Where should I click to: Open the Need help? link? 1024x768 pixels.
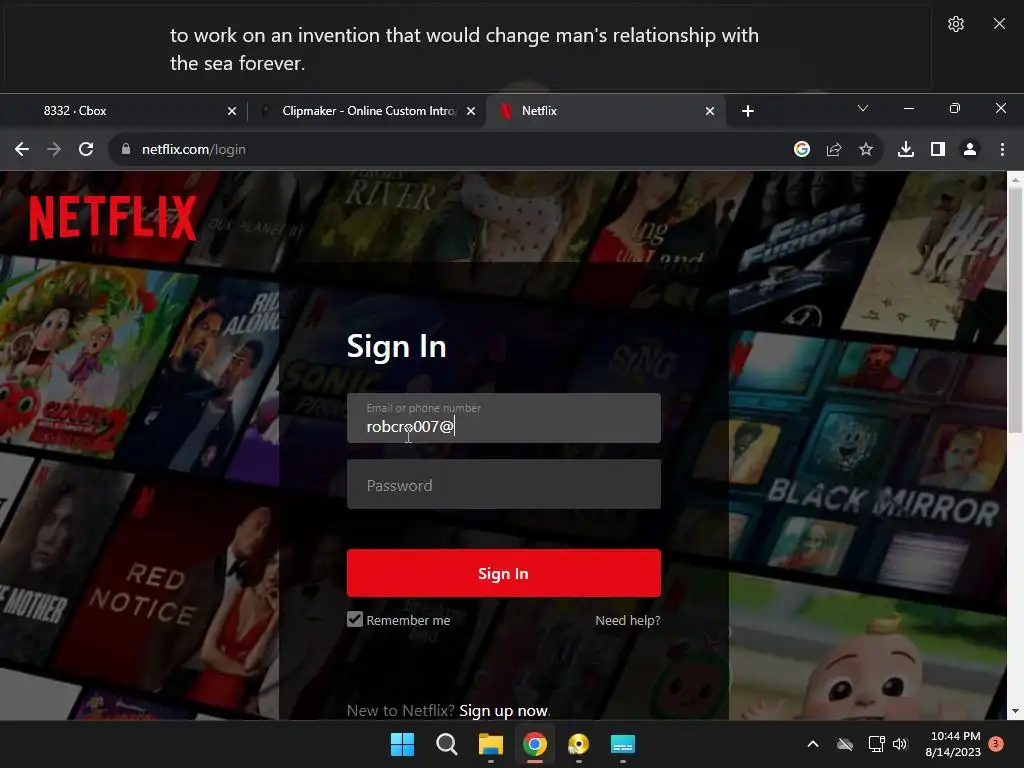[x=628, y=620]
